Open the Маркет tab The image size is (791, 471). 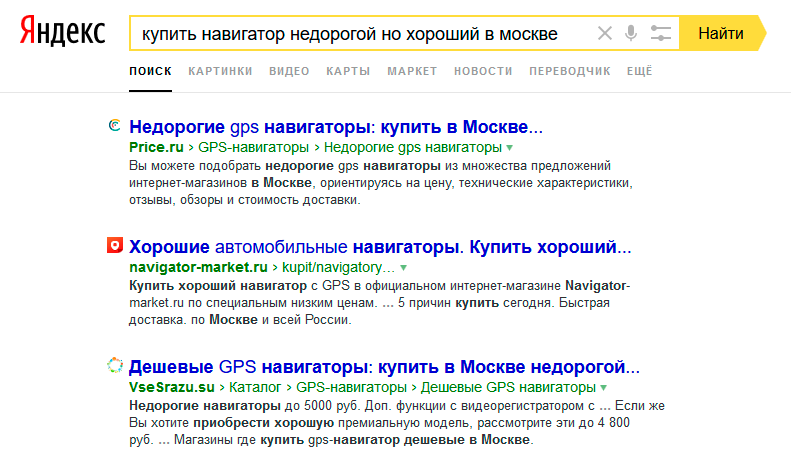412,71
